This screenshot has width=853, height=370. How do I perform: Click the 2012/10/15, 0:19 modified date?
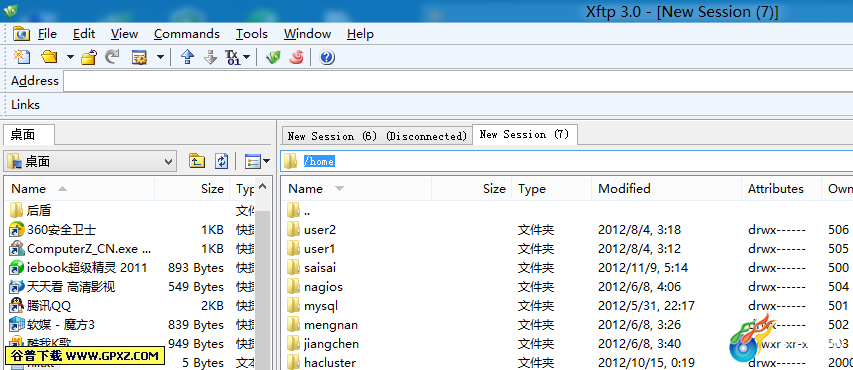coord(647,362)
